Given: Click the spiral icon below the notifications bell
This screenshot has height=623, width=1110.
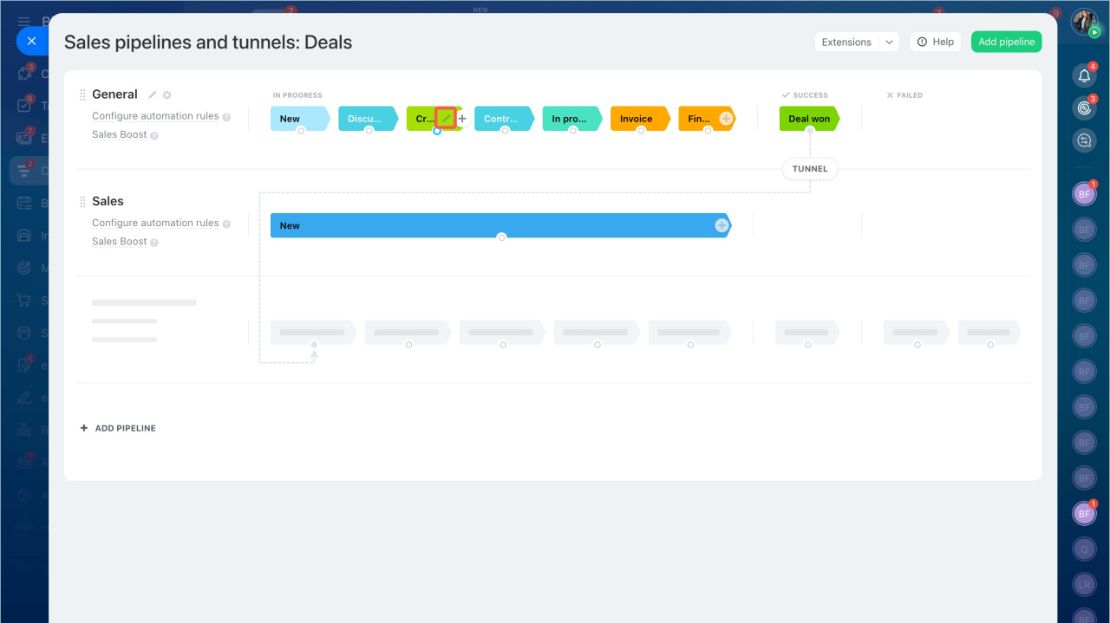Looking at the screenshot, I should pyautogui.click(x=1084, y=108).
